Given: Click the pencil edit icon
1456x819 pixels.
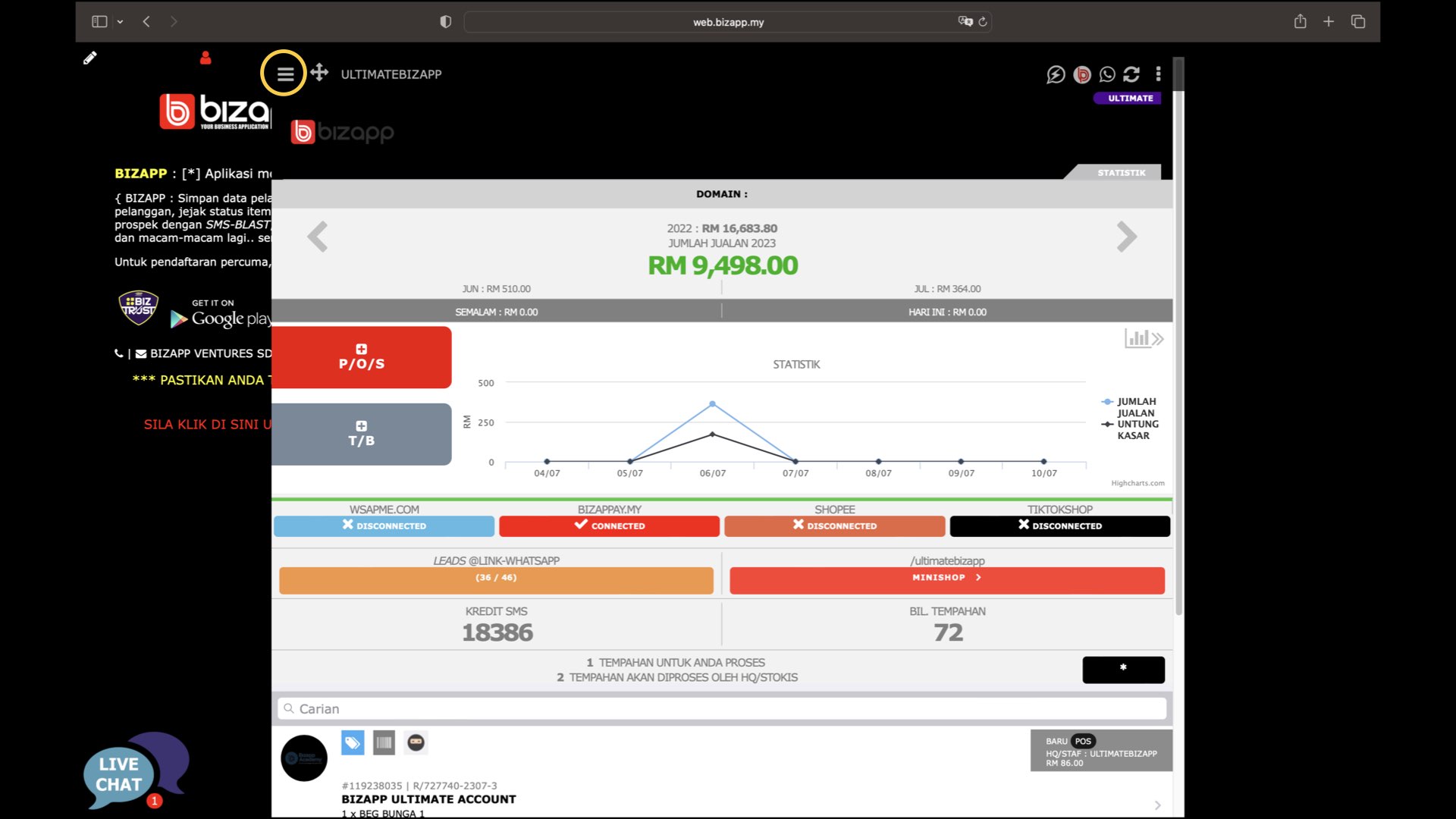Looking at the screenshot, I should [89, 58].
